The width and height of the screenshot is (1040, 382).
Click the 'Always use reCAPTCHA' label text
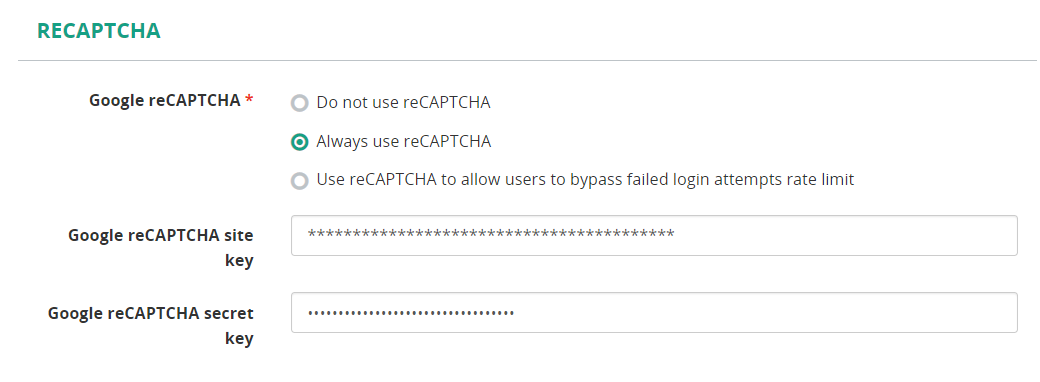click(404, 141)
